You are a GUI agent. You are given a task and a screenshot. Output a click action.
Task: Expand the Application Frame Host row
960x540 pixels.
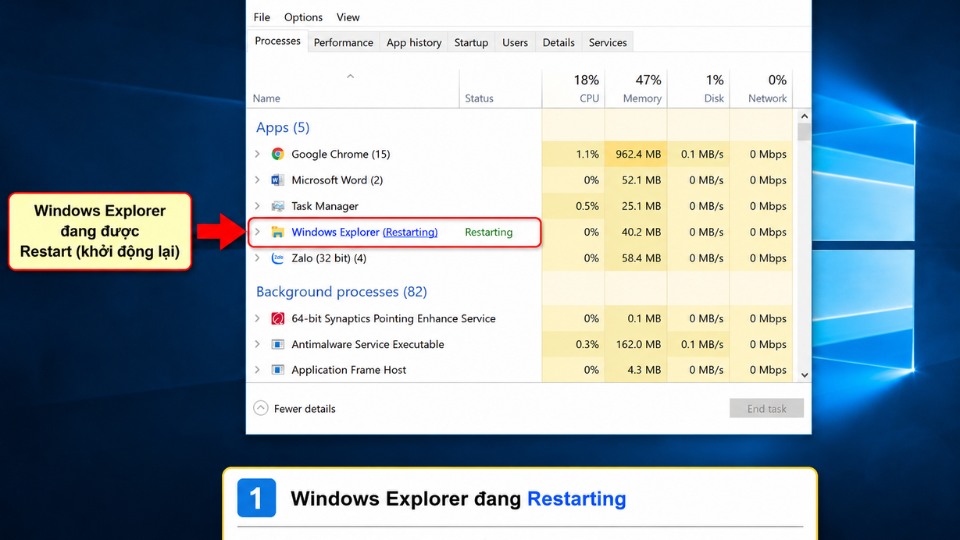[258, 370]
